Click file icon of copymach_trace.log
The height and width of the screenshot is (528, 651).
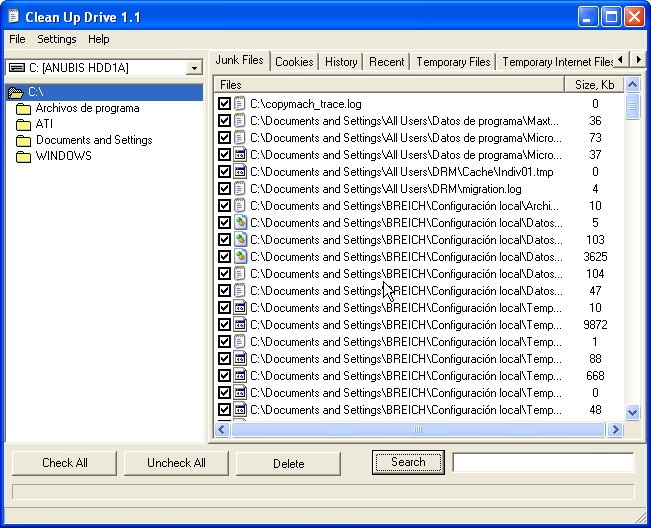pos(240,104)
